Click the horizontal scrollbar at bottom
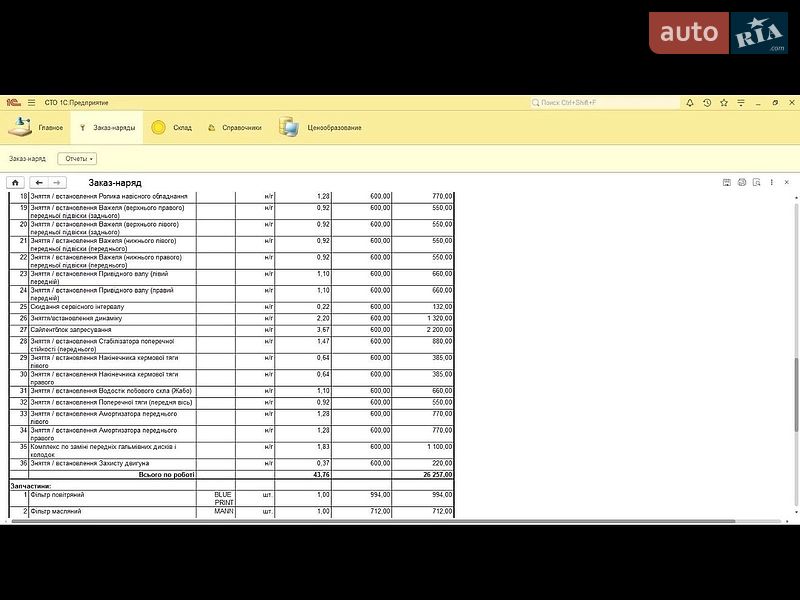The width and height of the screenshot is (800, 600). pos(372,521)
